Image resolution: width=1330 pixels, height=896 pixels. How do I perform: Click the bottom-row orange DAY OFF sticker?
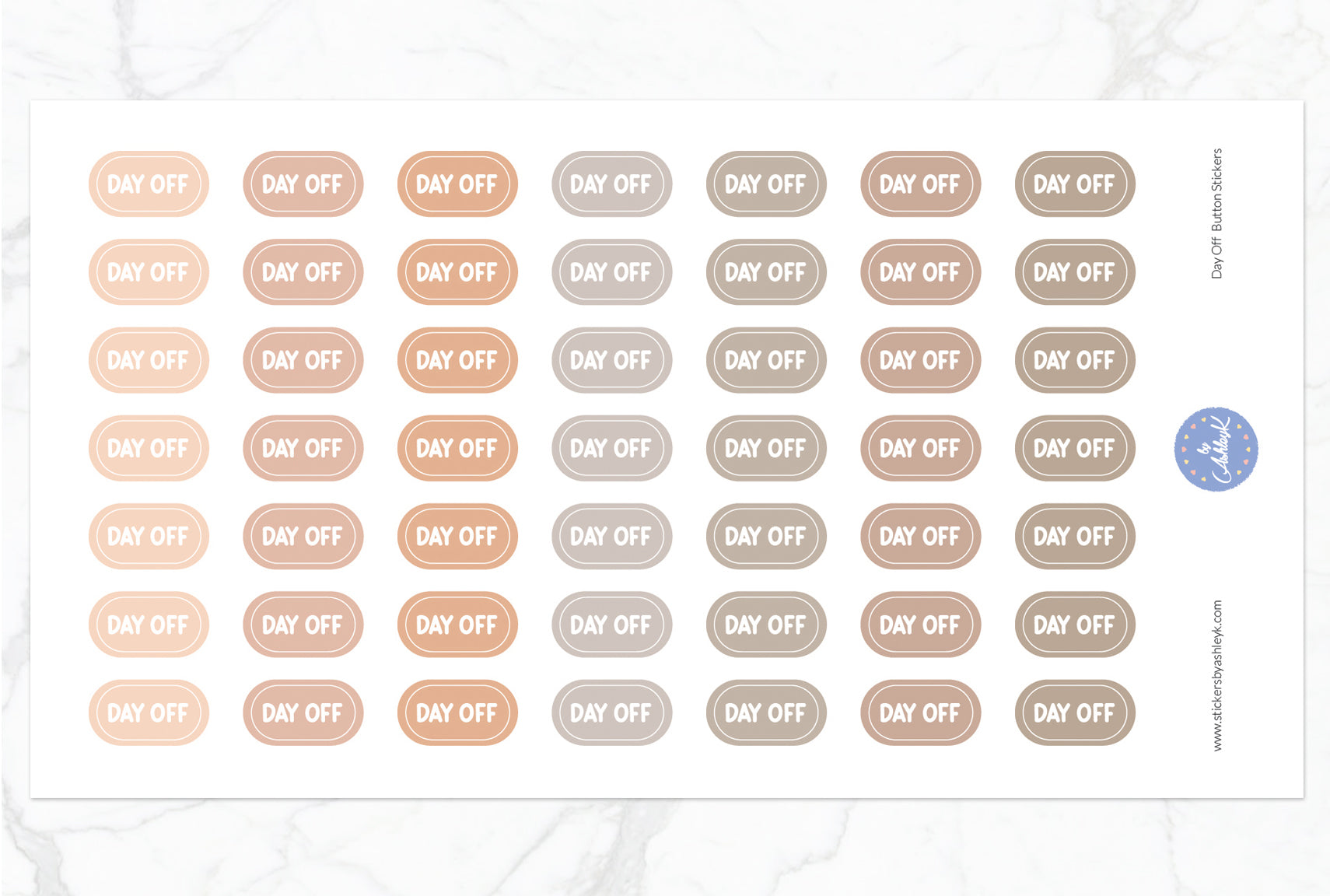[457, 712]
